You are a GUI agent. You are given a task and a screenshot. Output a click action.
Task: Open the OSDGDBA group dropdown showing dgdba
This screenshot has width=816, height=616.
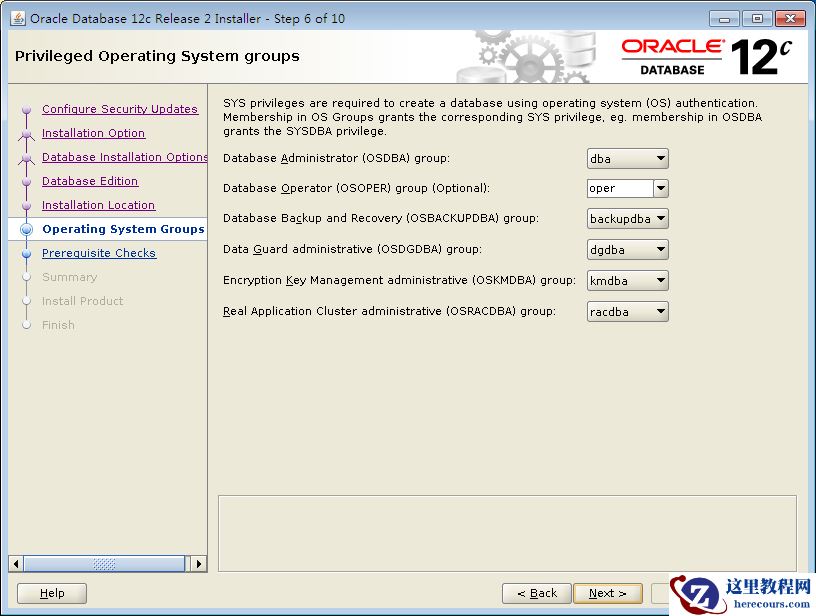pyautogui.click(x=627, y=250)
